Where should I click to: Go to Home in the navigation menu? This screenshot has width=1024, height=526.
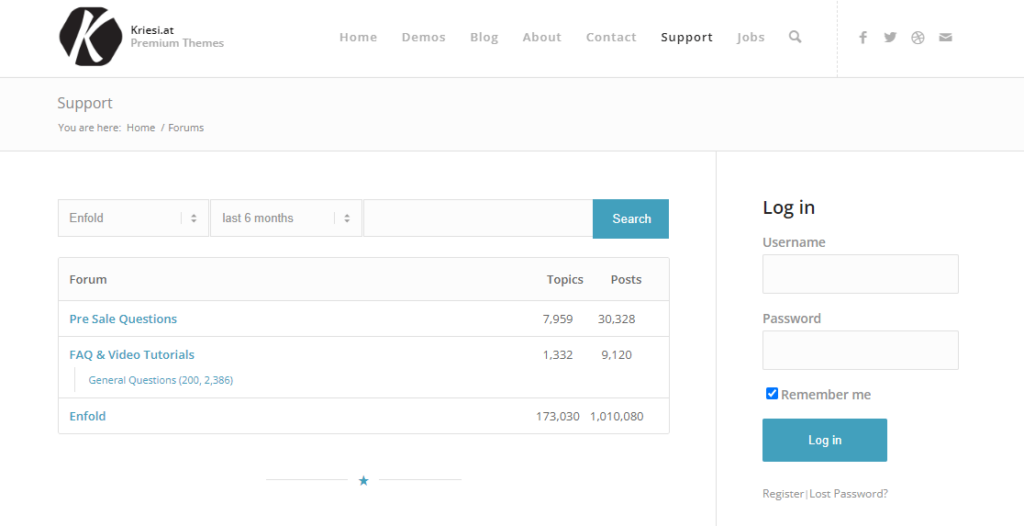pos(358,37)
